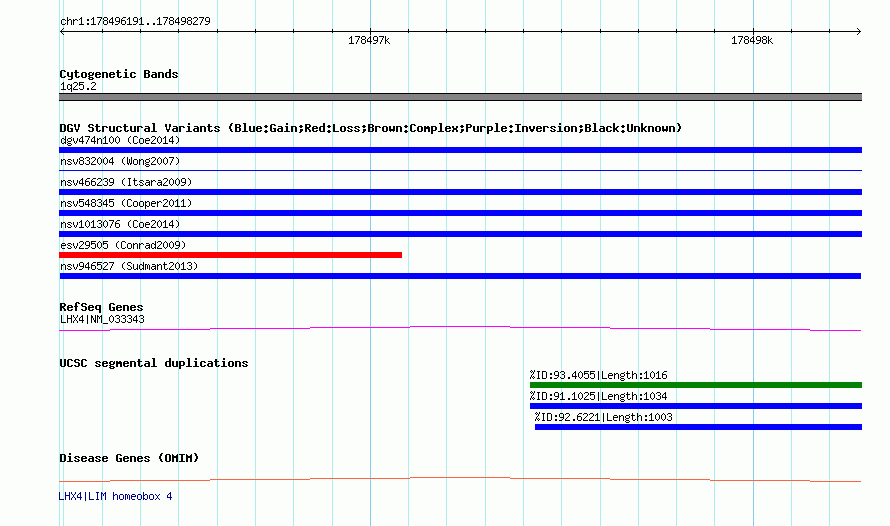Click the blue dgv474n100 (Coe2014) variant bar

(460, 150)
